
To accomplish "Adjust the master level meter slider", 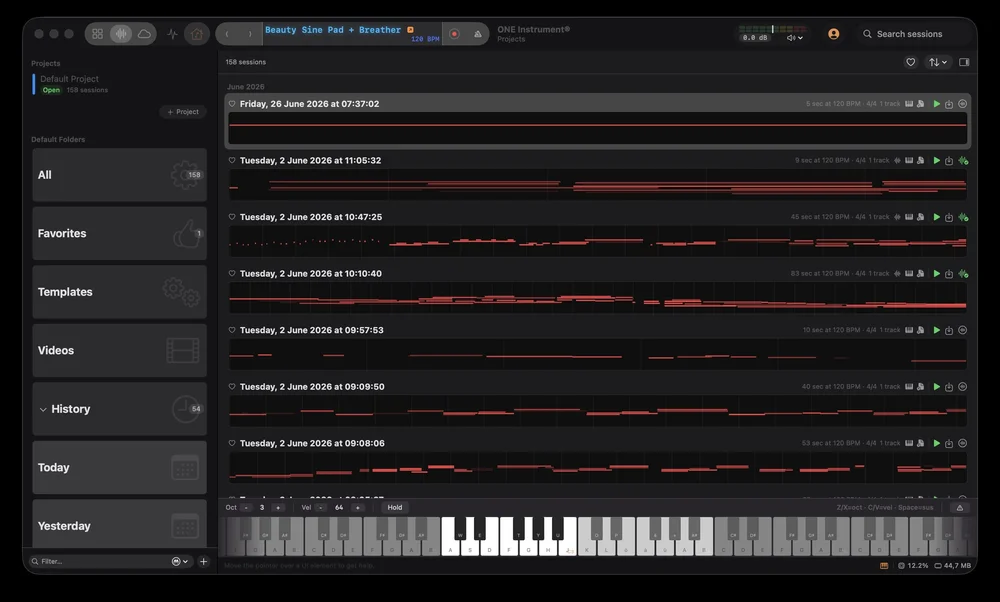I will 772,29.
